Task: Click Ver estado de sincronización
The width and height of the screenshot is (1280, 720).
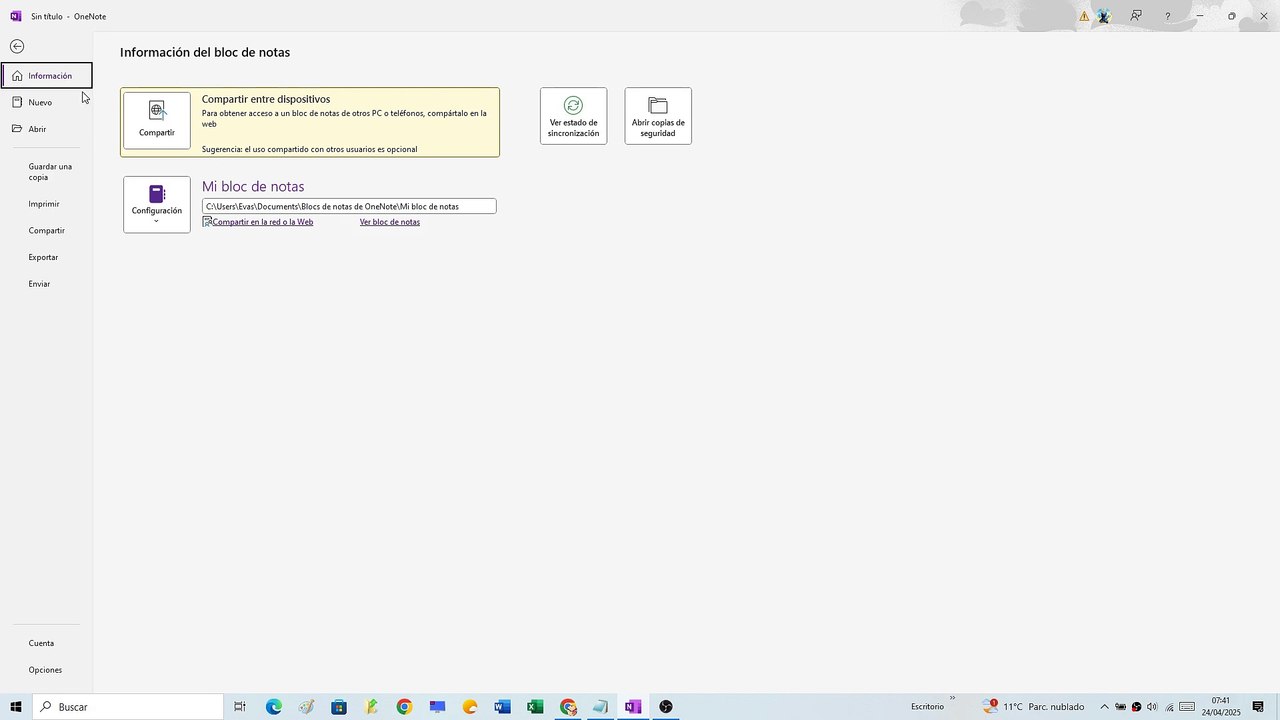Action: point(573,116)
